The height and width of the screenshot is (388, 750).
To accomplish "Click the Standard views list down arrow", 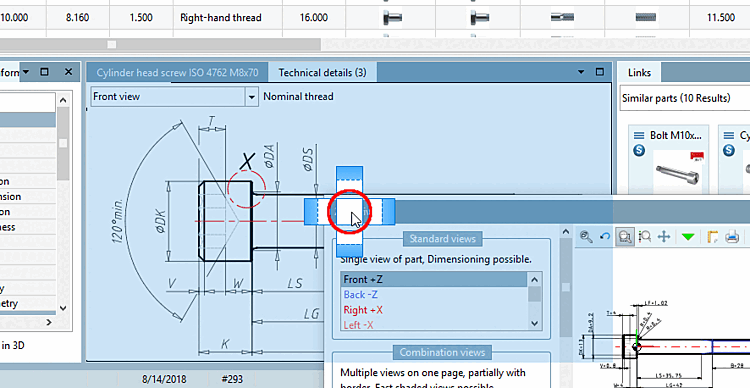I will [x=535, y=324].
